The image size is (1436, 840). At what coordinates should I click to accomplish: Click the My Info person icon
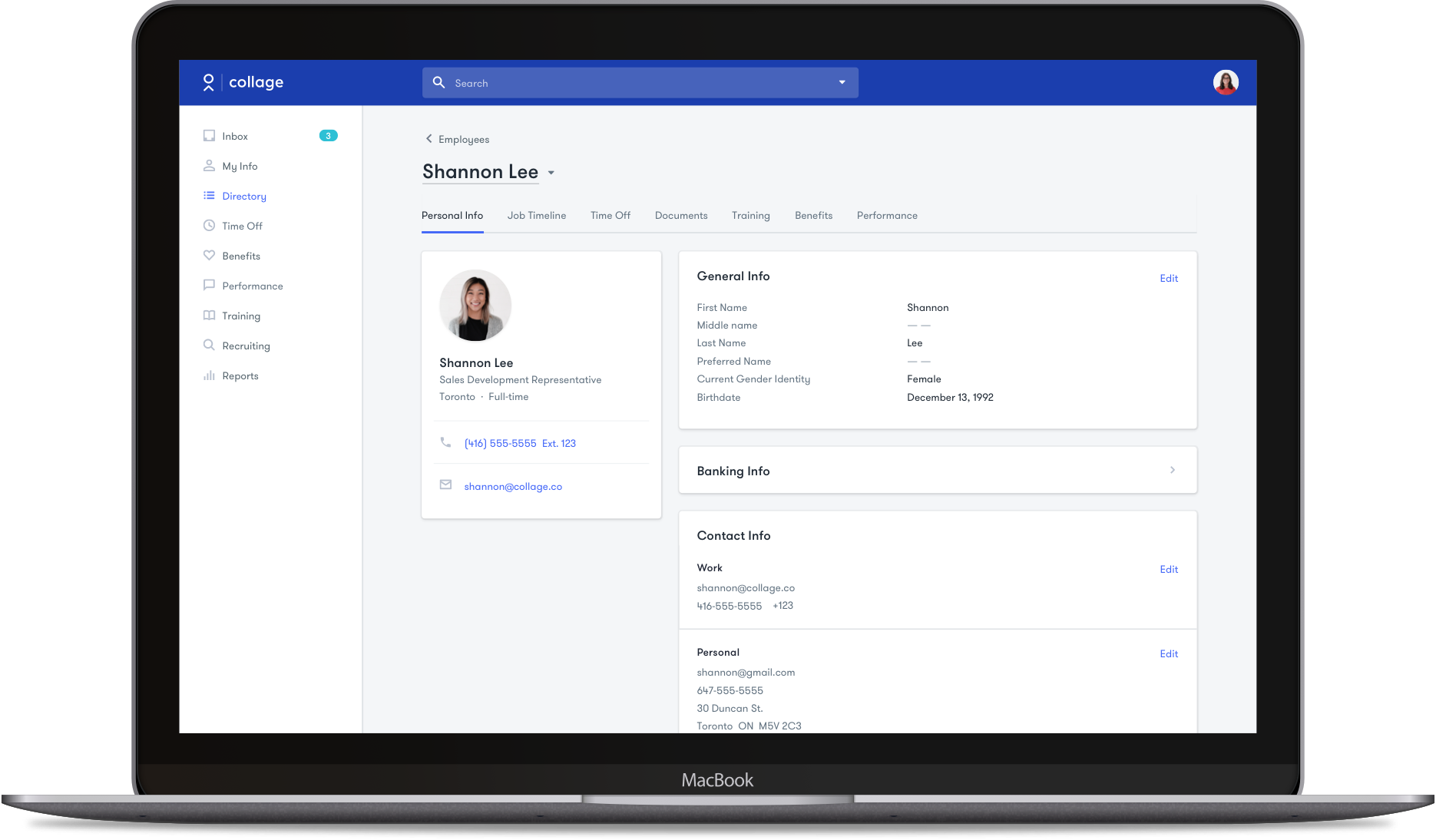[209, 166]
